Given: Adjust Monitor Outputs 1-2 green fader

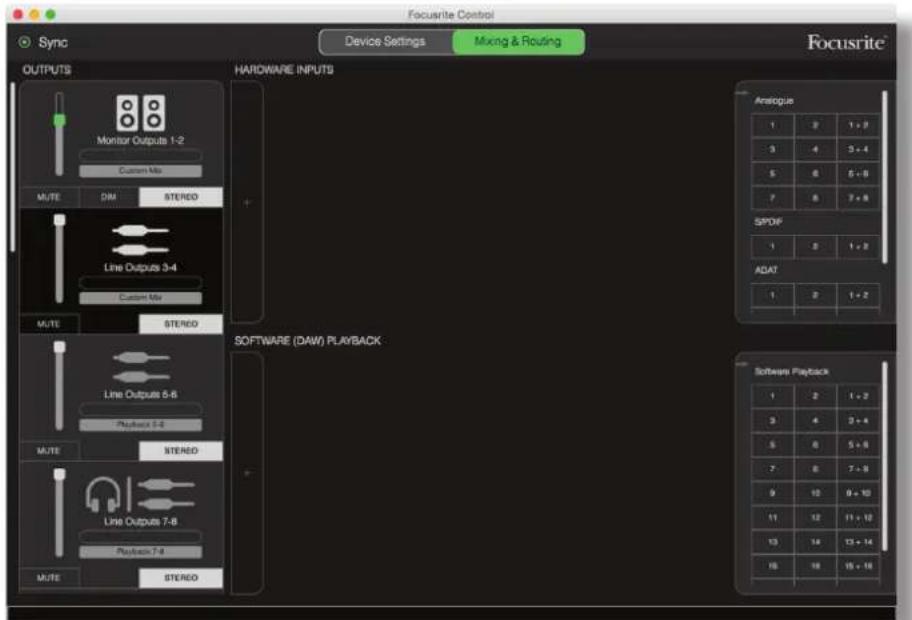Looking at the screenshot, I should click(59, 120).
